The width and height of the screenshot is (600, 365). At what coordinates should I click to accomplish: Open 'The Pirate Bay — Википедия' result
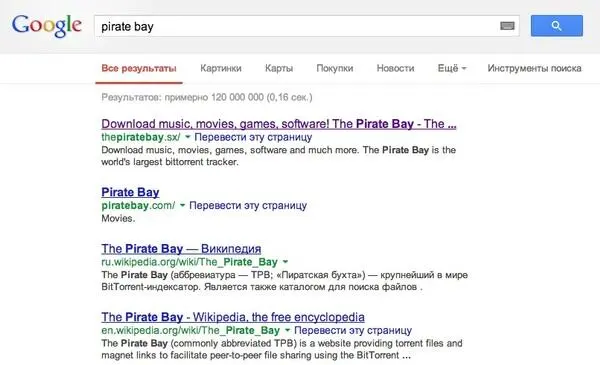pyautogui.click(x=181, y=249)
